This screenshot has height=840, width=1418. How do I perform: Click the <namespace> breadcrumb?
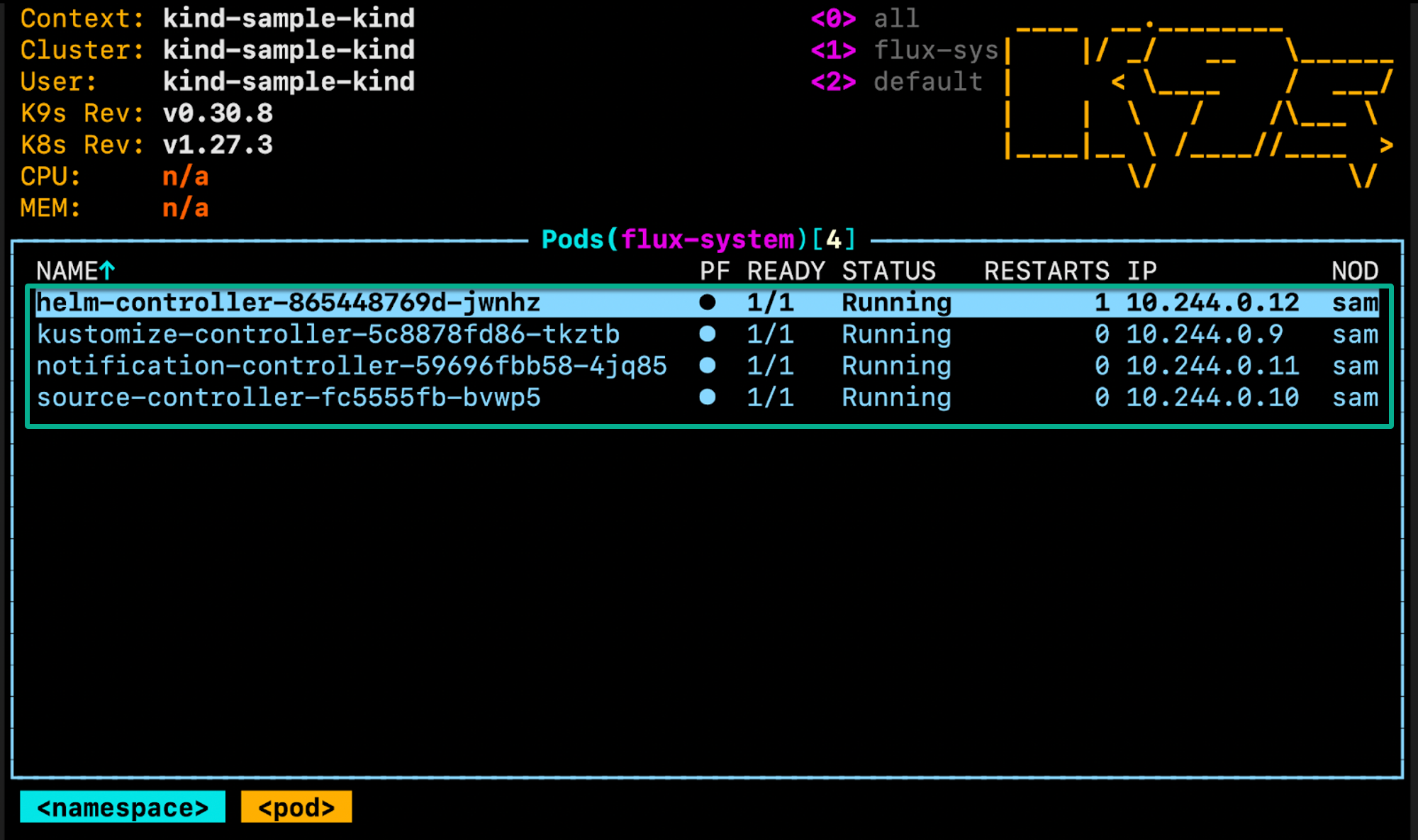[123, 807]
